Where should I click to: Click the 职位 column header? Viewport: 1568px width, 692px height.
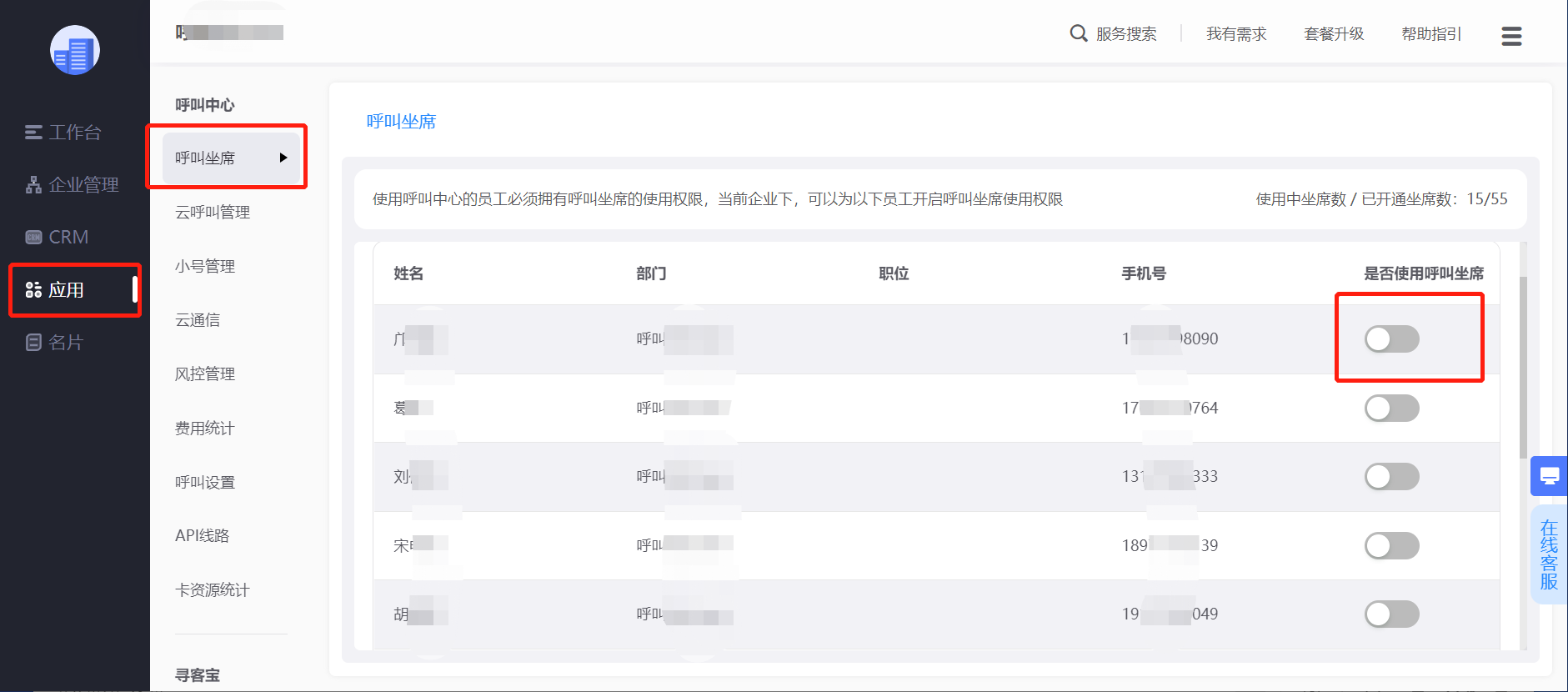coord(894,273)
